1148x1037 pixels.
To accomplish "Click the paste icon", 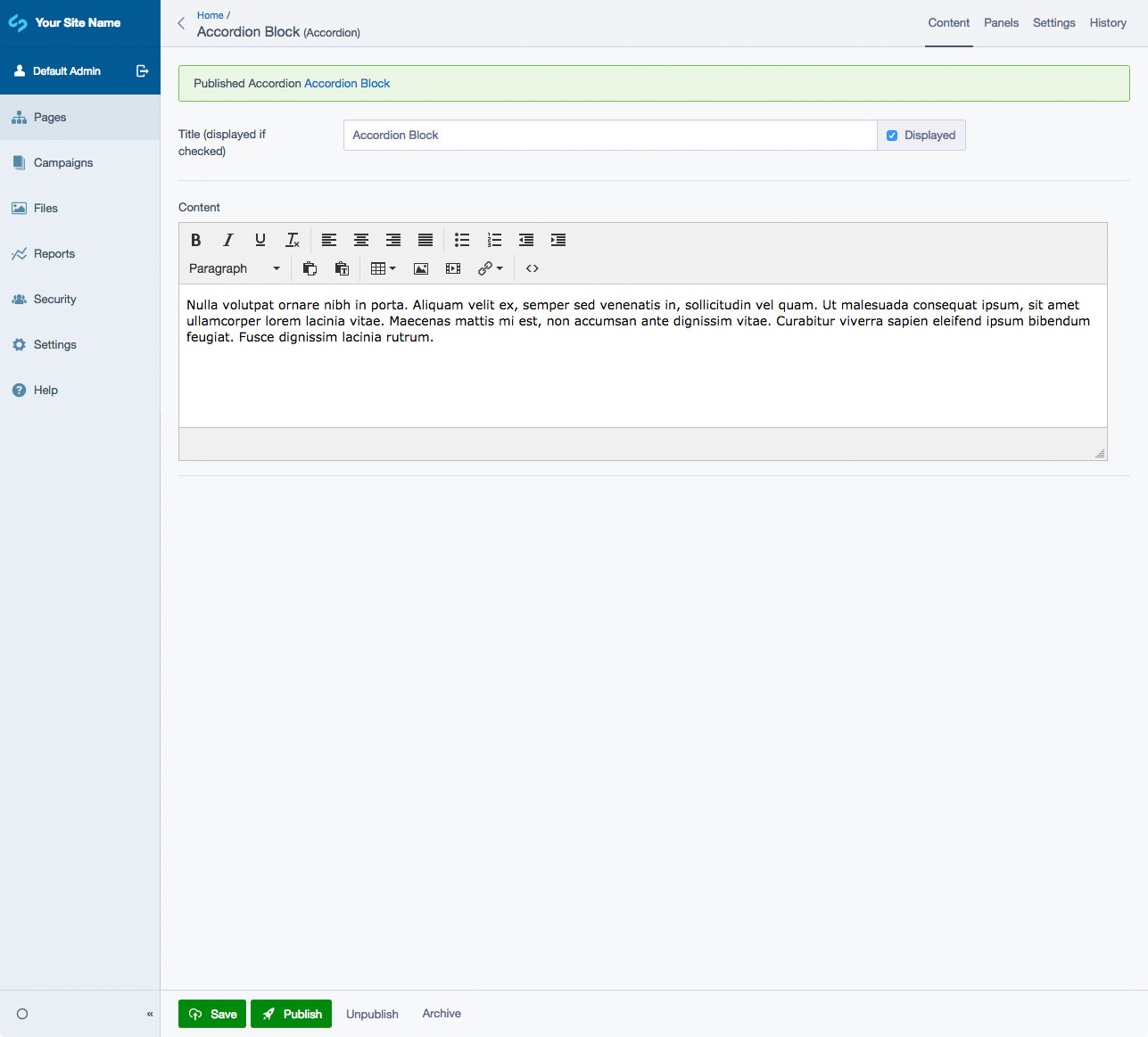I will pos(310,268).
